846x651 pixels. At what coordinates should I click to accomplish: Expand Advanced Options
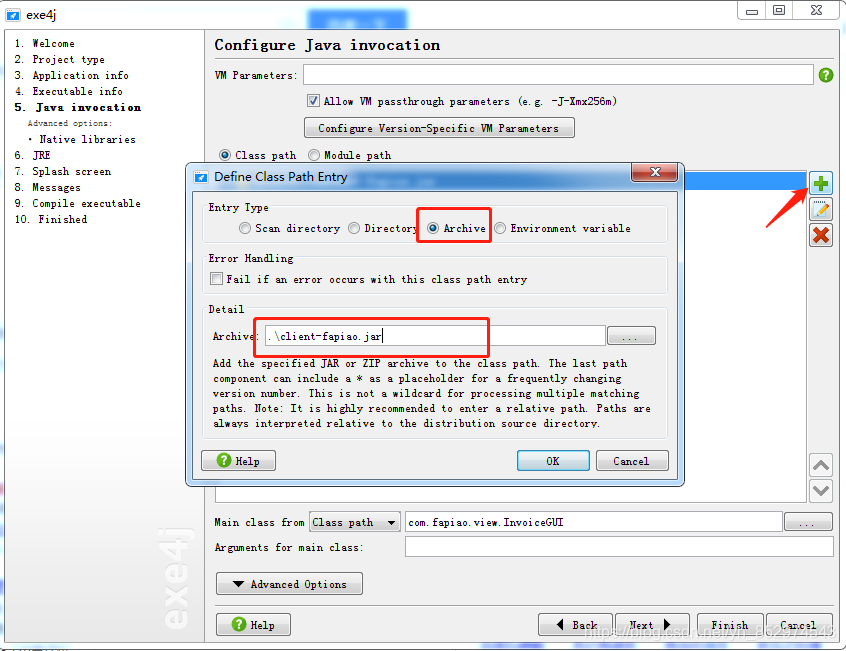click(289, 584)
